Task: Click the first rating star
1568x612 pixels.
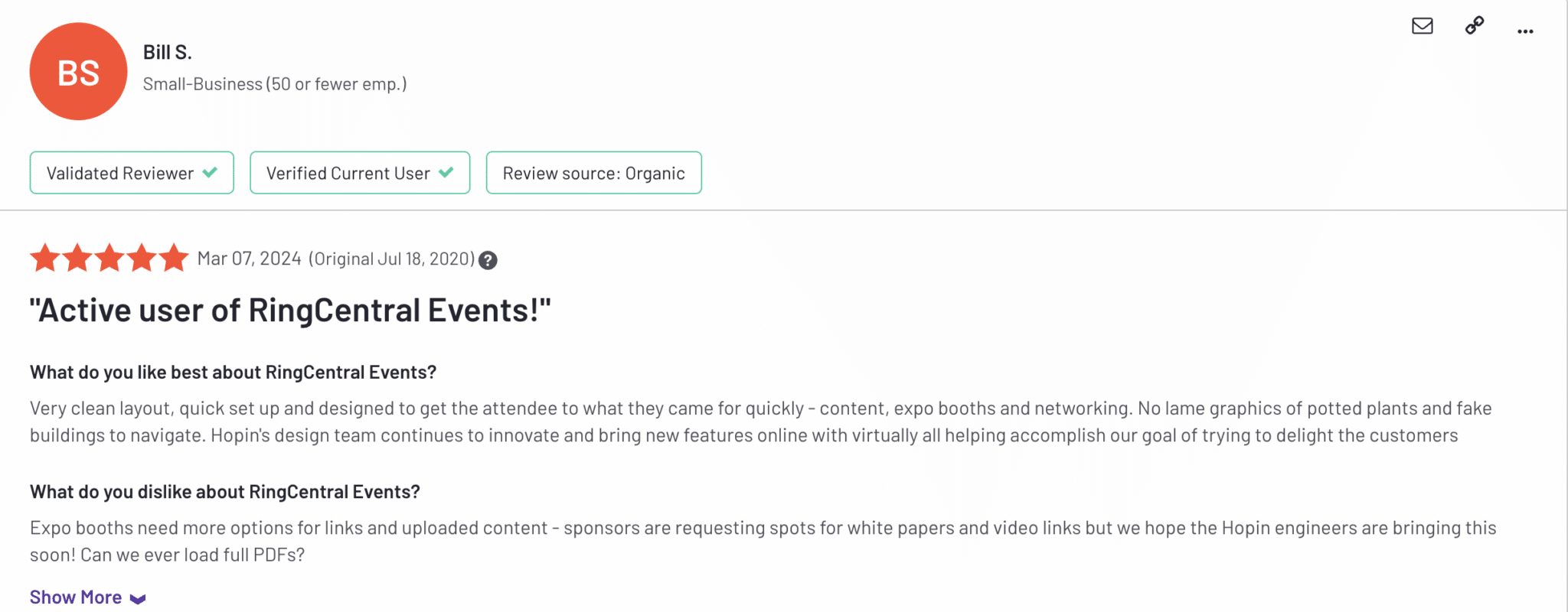Action: (45, 259)
